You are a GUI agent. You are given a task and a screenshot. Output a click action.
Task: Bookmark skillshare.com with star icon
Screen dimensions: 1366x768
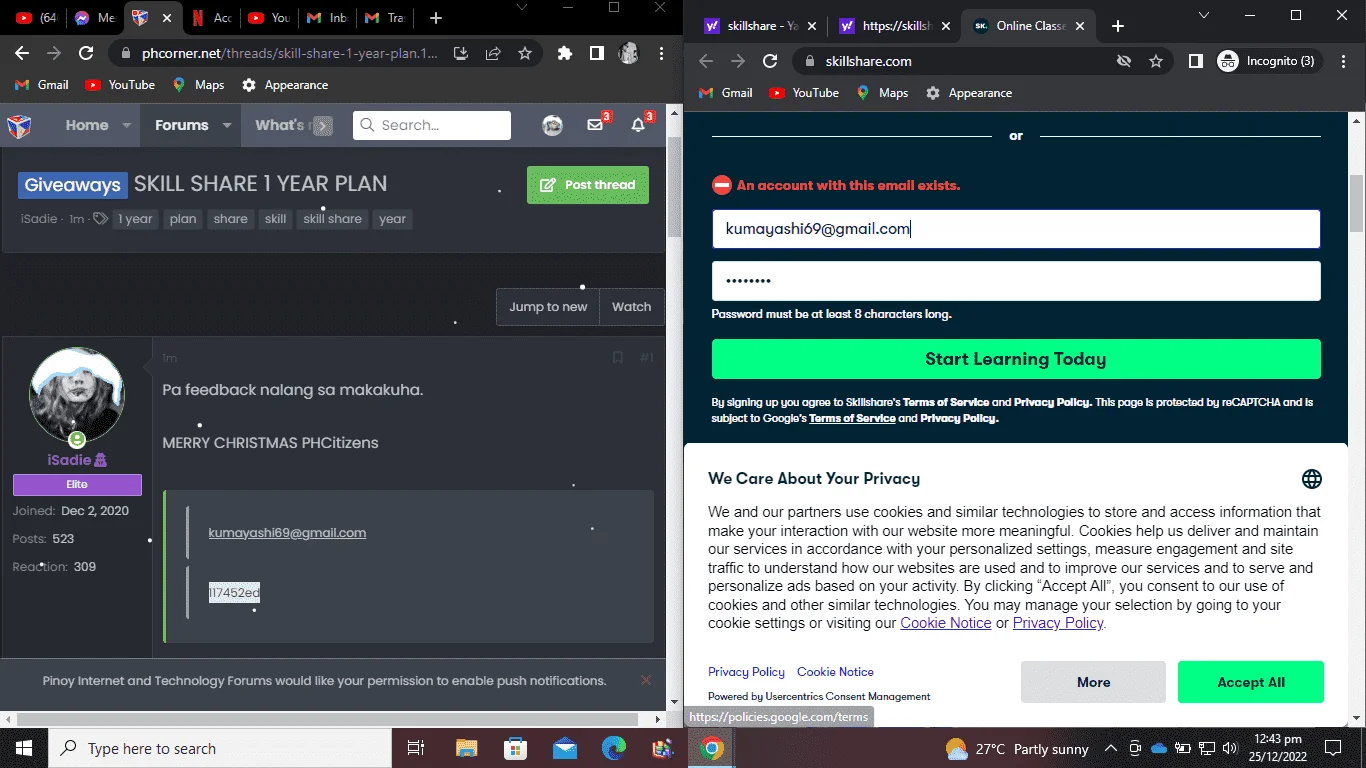(x=1156, y=61)
